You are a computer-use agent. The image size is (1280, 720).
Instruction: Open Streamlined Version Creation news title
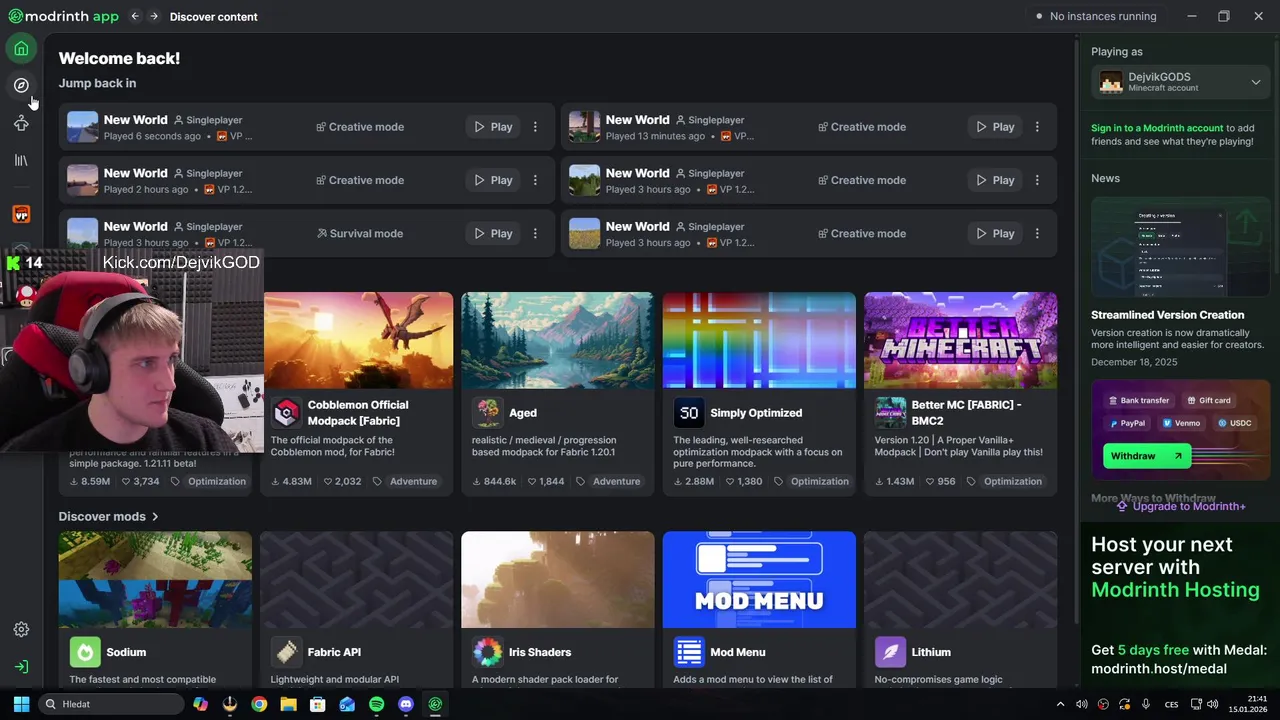click(x=1167, y=315)
